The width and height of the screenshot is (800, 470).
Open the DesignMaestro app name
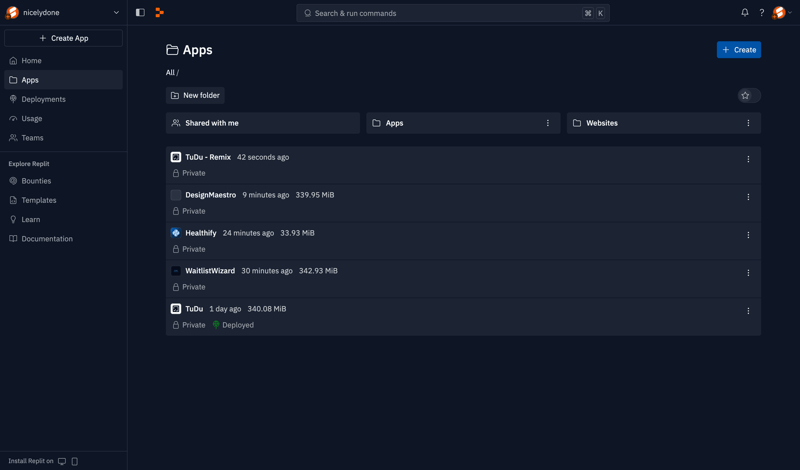tap(211, 195)
